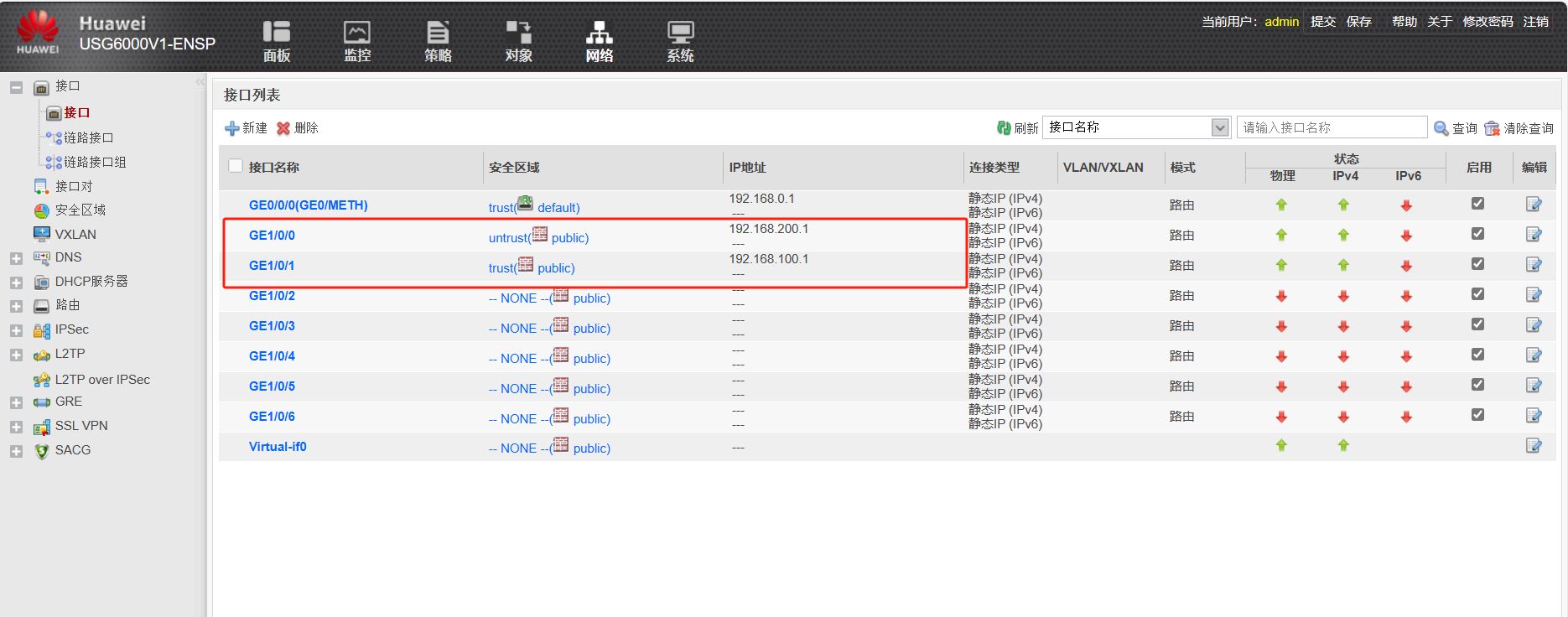Select 安全区域 in the left menu
1568x617 pixels.
(80, 210)
